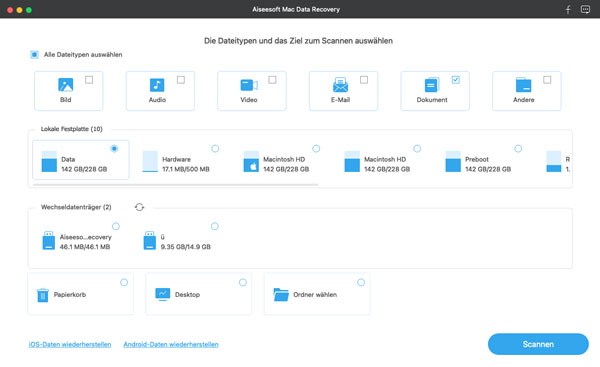The width and height of the screenshot is (600, 367).
Task: Select the Ordner wählen radio button
Action: click(361, 282)
